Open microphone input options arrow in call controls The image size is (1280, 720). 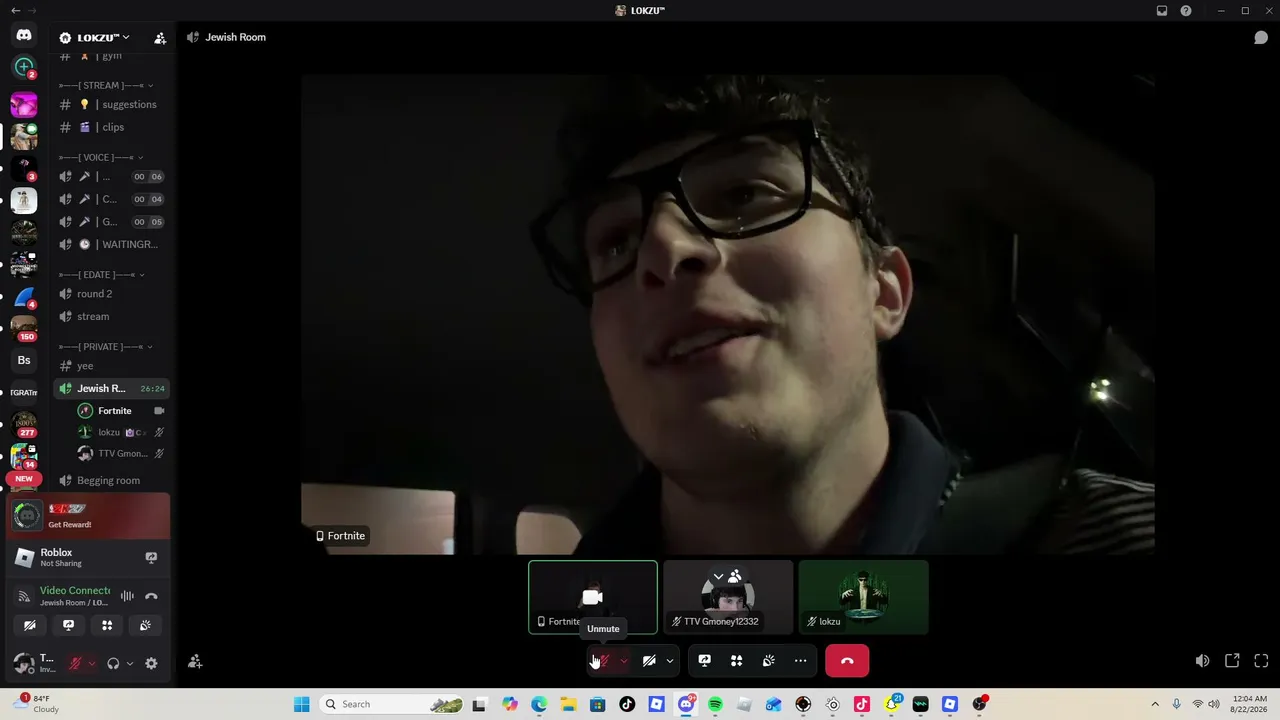pos(623,661)
